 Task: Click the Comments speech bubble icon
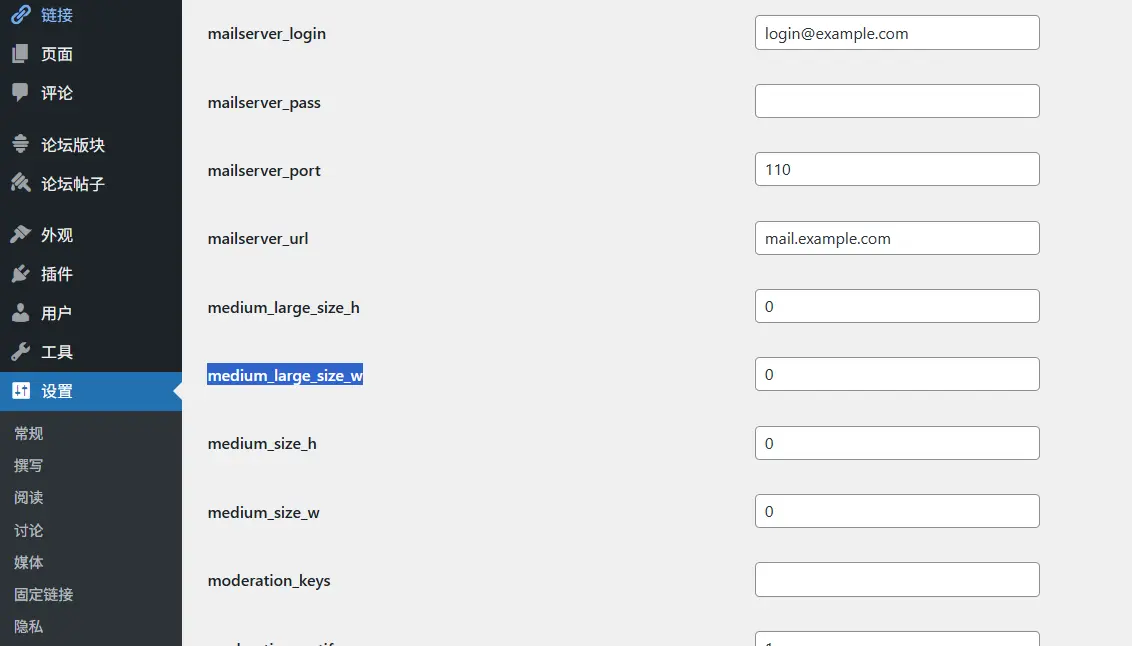pos(20,92)
